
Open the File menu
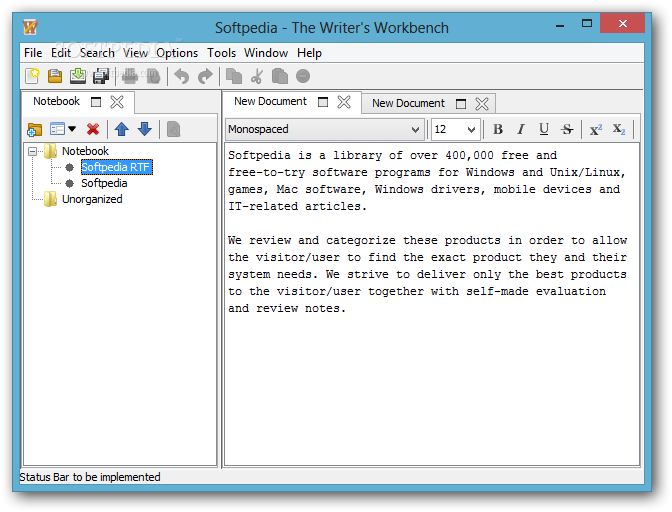33,53
